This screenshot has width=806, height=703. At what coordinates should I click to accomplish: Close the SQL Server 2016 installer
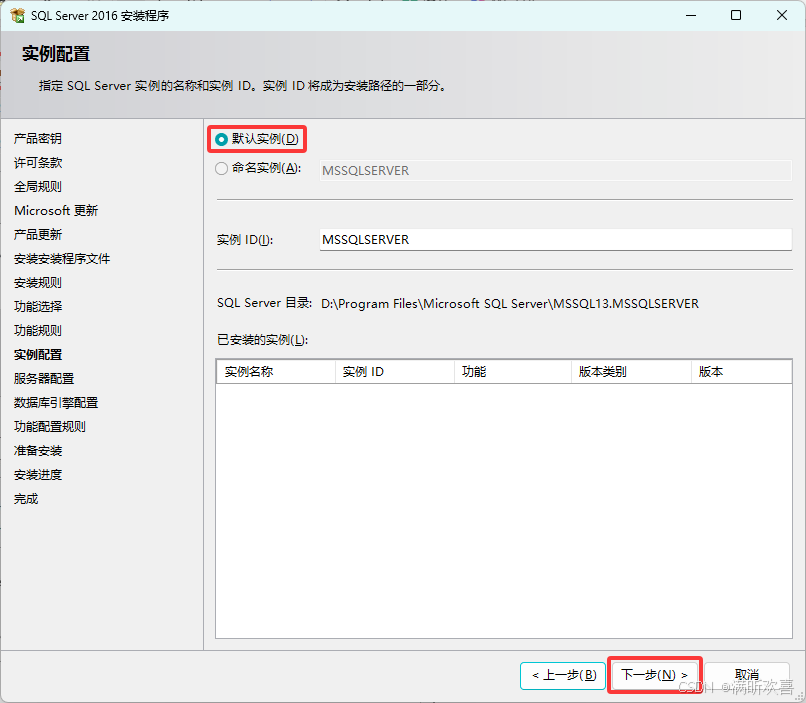click(x=782, y=15)
